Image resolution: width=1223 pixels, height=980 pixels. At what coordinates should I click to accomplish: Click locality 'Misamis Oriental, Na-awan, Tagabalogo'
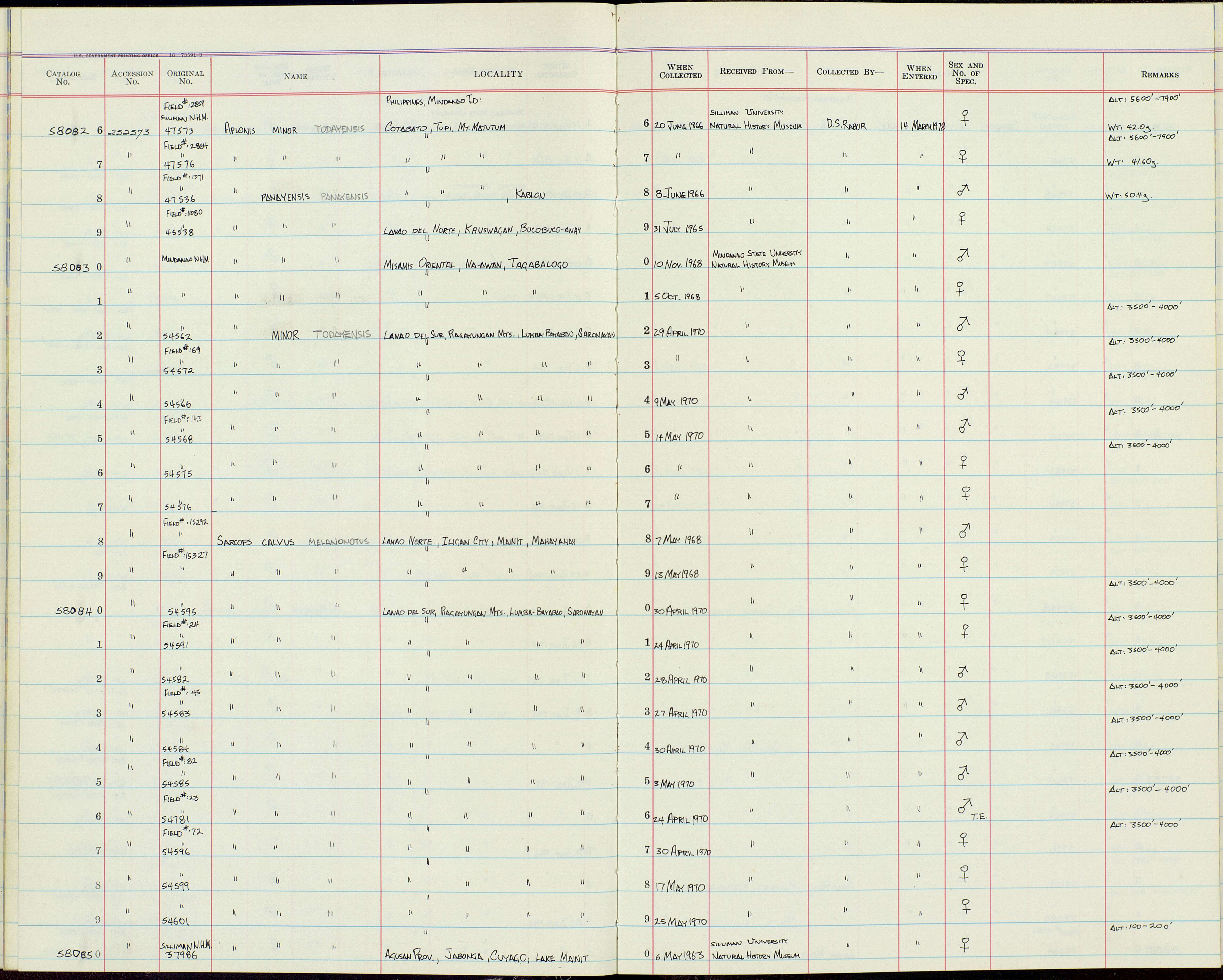tap(475, 264)
